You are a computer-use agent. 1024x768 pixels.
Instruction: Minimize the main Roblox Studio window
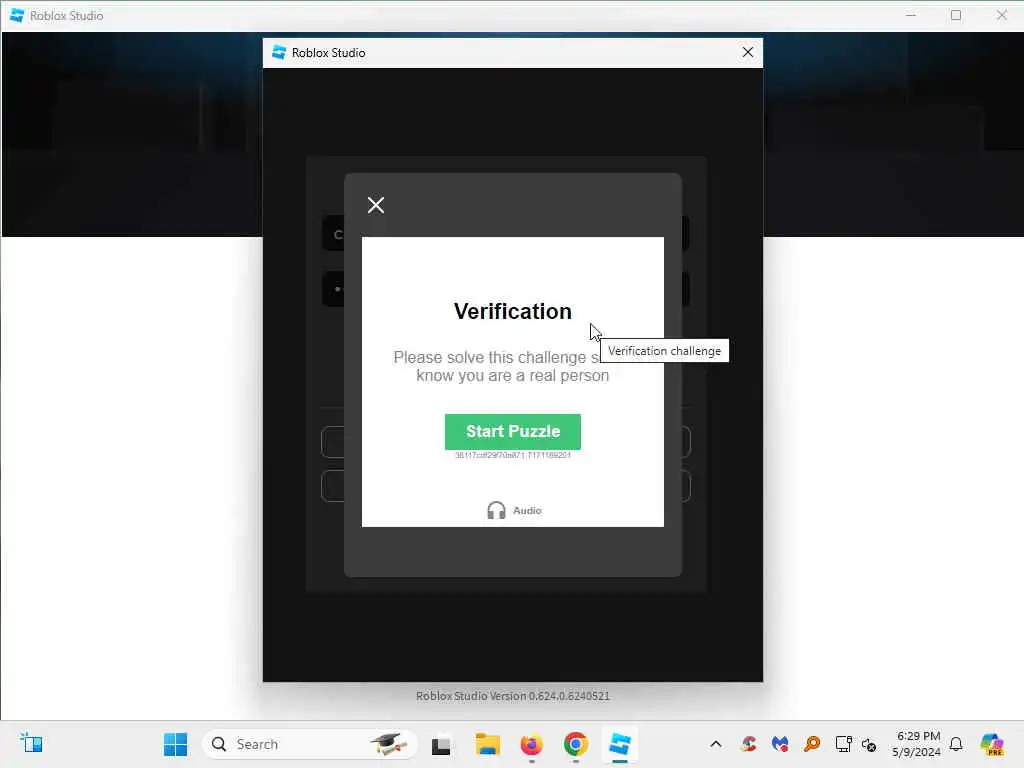tap(910, 15)
